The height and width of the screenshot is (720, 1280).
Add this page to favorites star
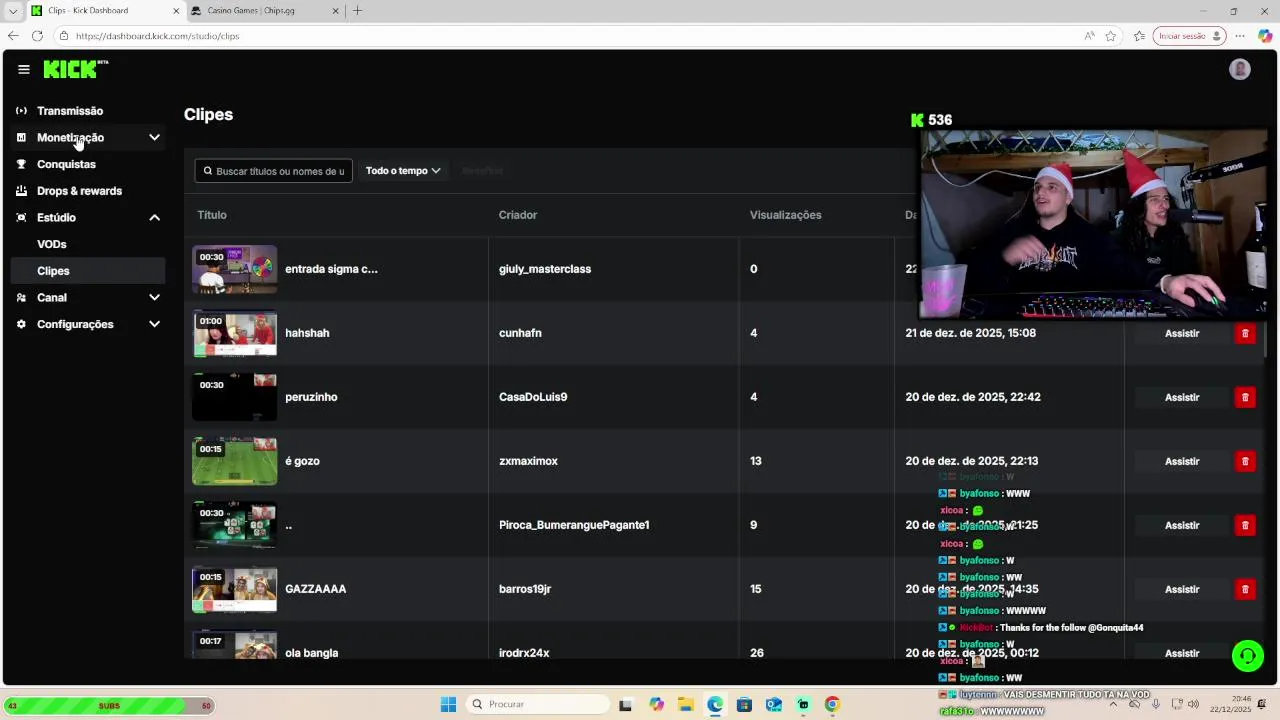[x=1111, y=36]
